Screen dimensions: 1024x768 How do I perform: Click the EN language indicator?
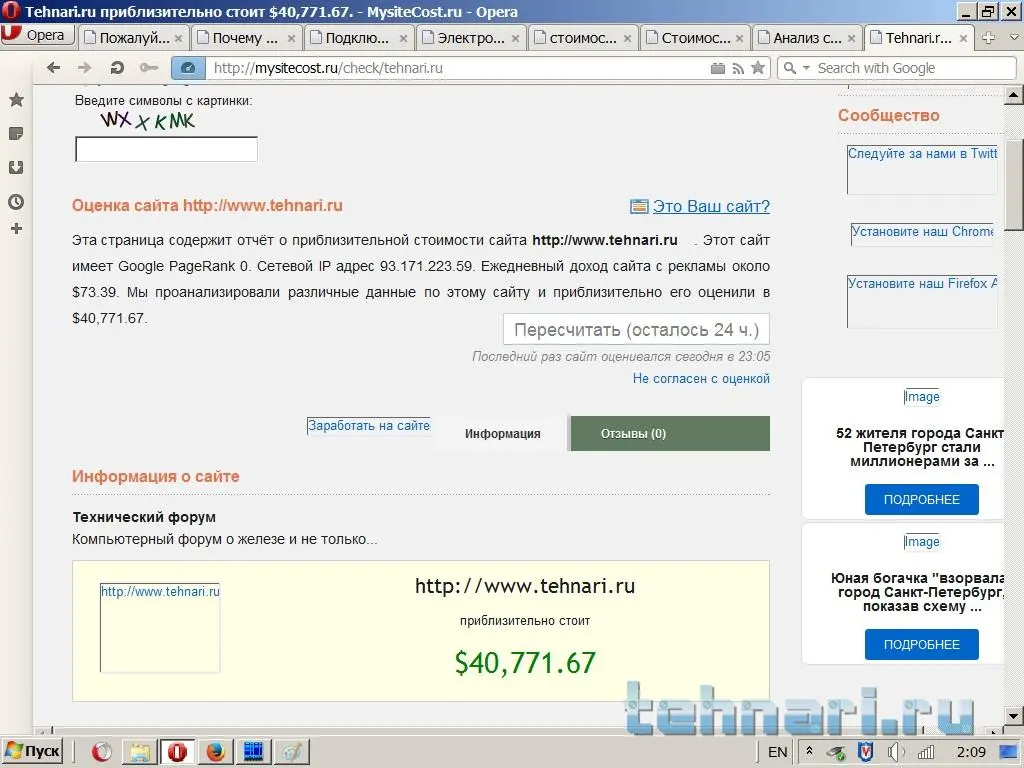pos(777,752)
